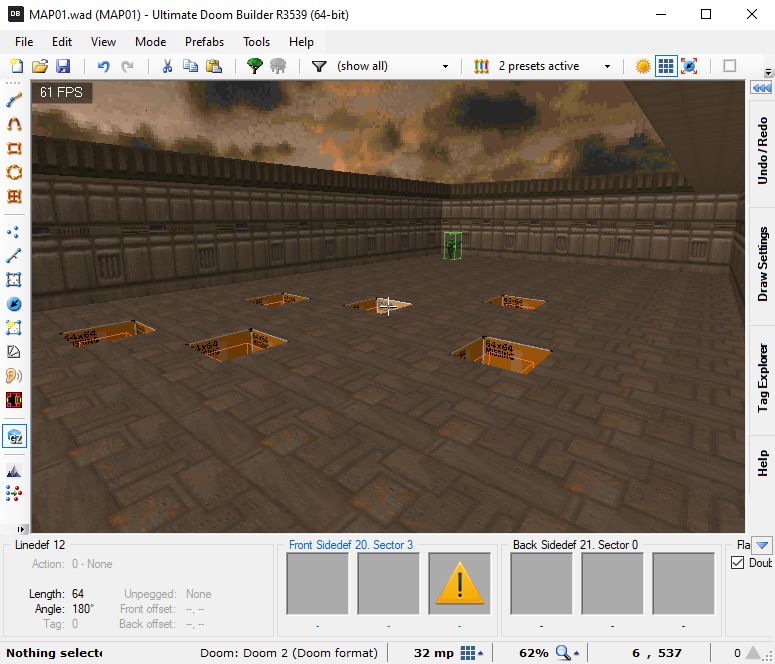Switch to Linedefs mode icon

pos(13,256)
